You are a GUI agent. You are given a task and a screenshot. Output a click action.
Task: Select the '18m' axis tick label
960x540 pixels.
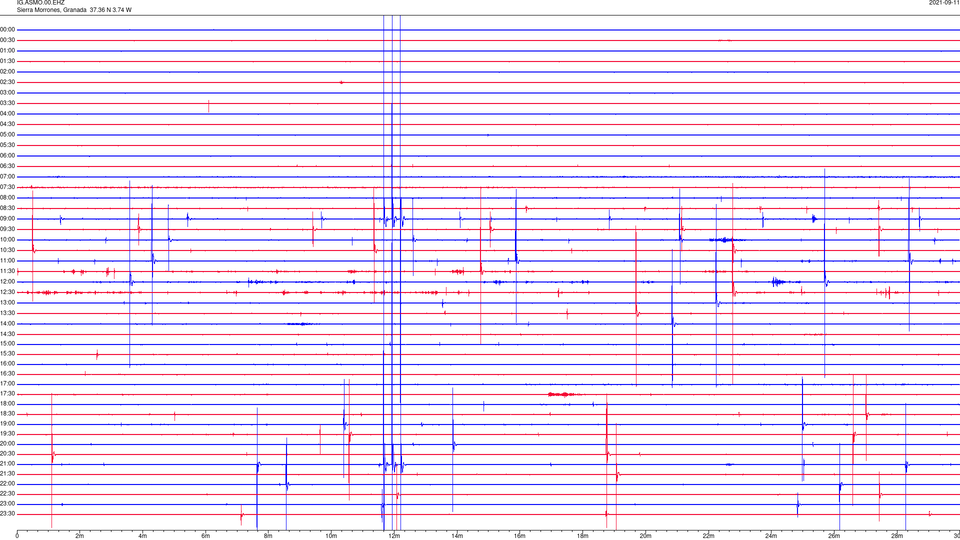click(582, 536)
